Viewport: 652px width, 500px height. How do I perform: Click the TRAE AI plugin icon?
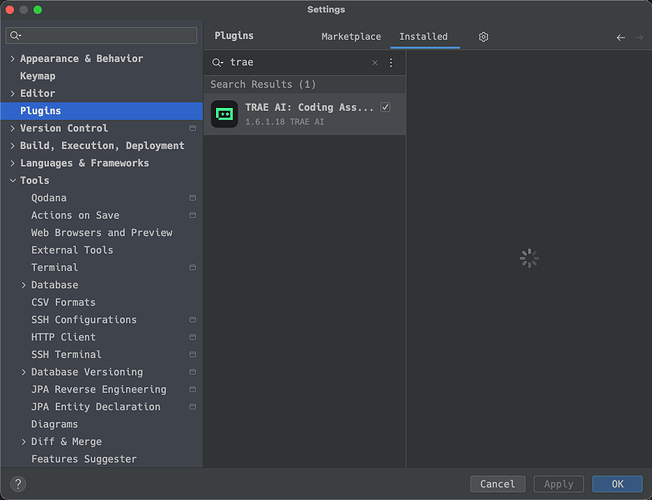tap(224, 114)
